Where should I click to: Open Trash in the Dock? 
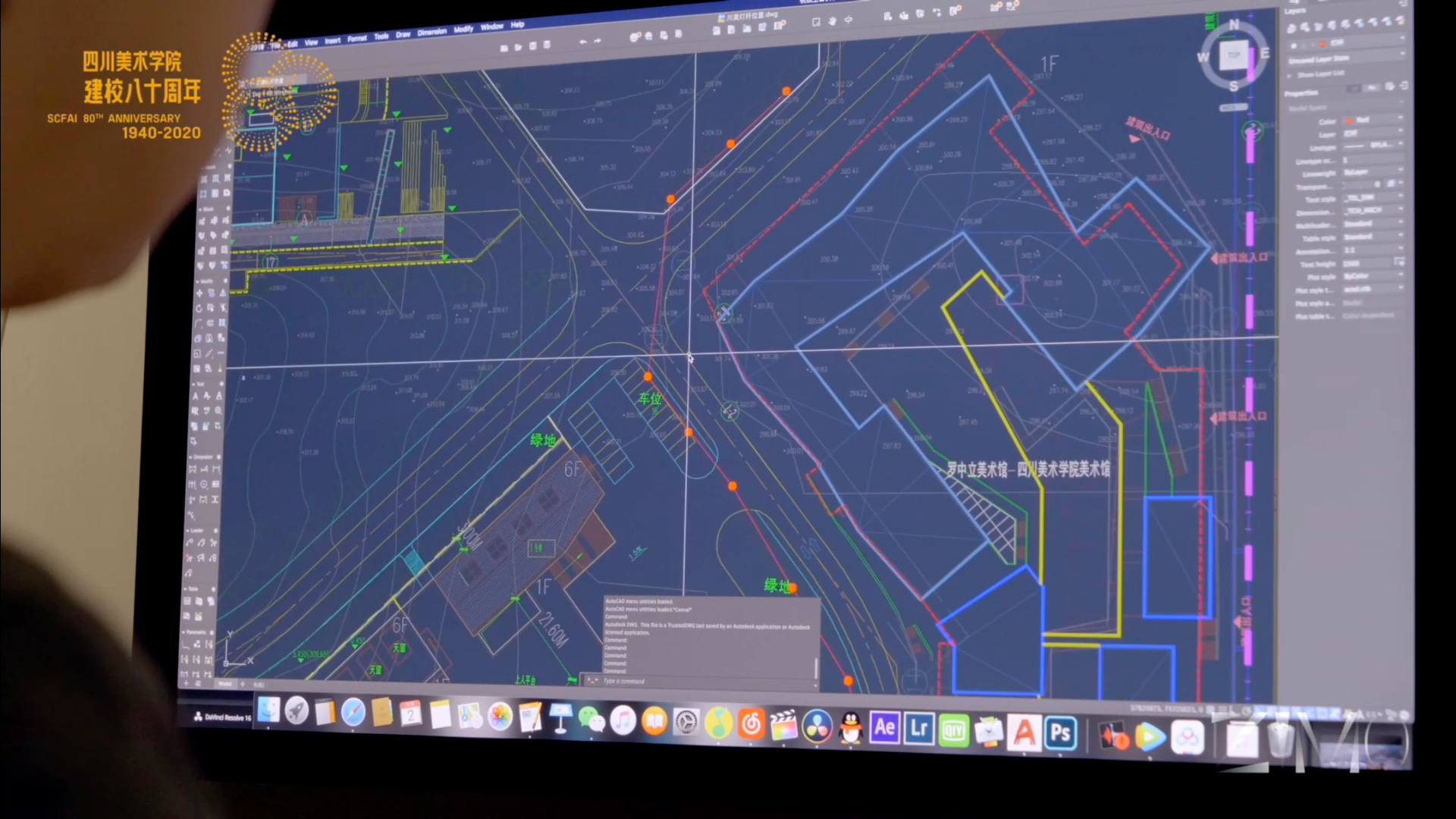(x=1281, y=739)
